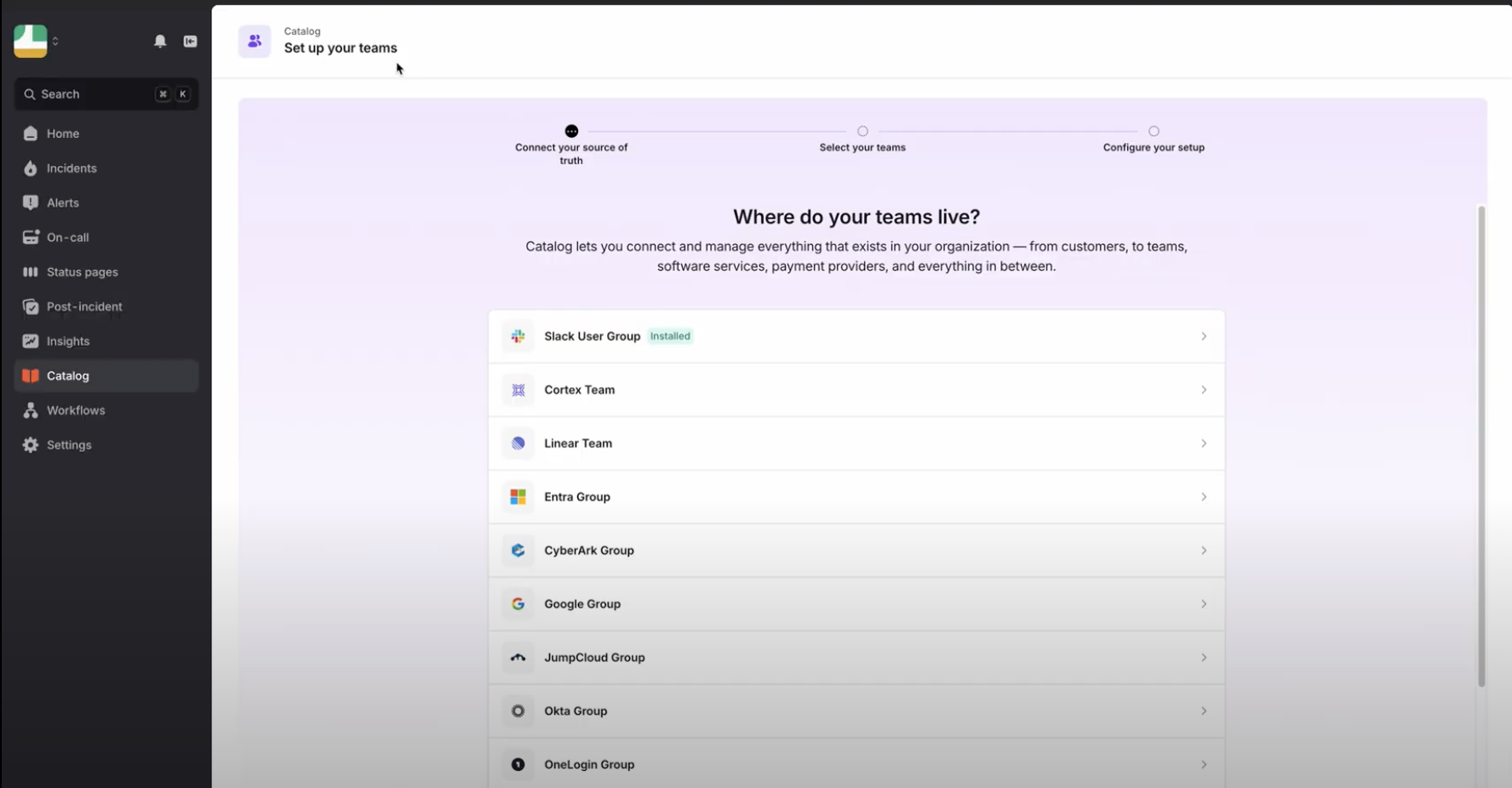This screenshot has width=1512, height=788.
Task: Expand Cortex Team chevron
Action: click(1204, 390)
